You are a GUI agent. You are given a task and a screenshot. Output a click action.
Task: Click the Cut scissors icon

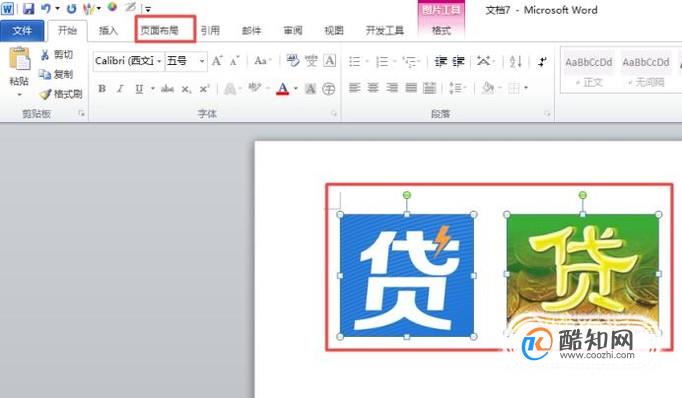(x=45, y=55)
